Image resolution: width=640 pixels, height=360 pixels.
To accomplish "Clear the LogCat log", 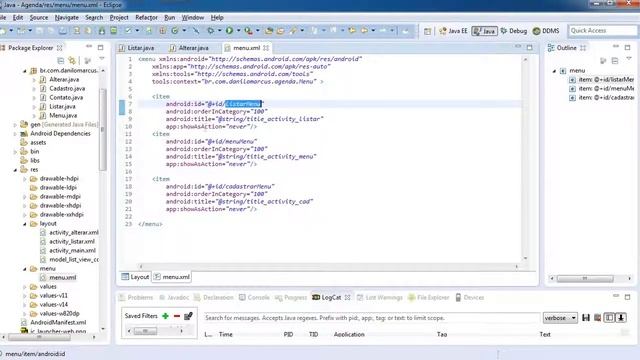I will [598, 318].
